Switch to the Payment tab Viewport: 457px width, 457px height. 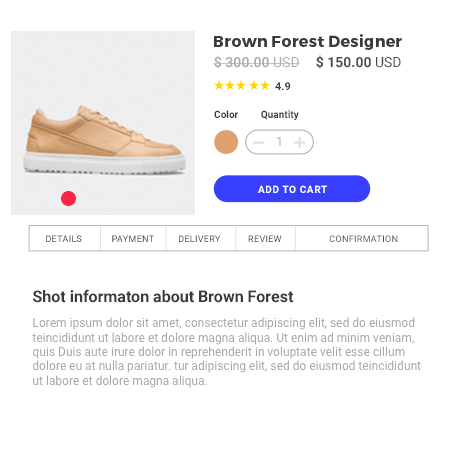[x=133, y=238]
